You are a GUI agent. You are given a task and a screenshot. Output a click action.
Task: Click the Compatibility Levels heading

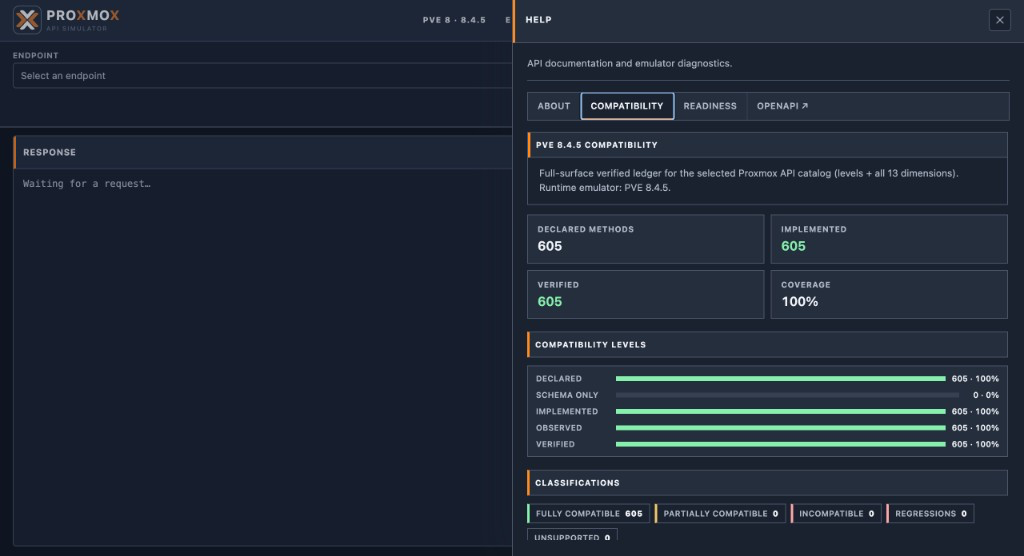(x=590, y=344)
